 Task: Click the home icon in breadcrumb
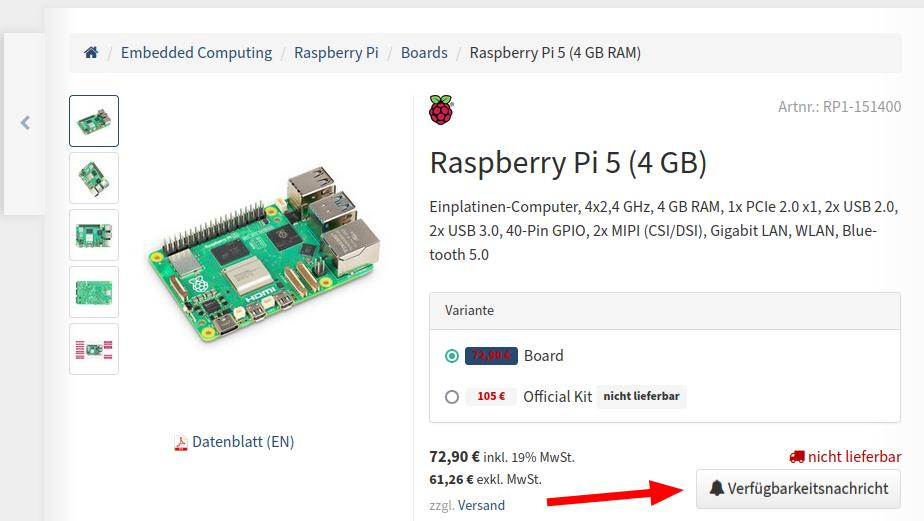click(91, 53)
